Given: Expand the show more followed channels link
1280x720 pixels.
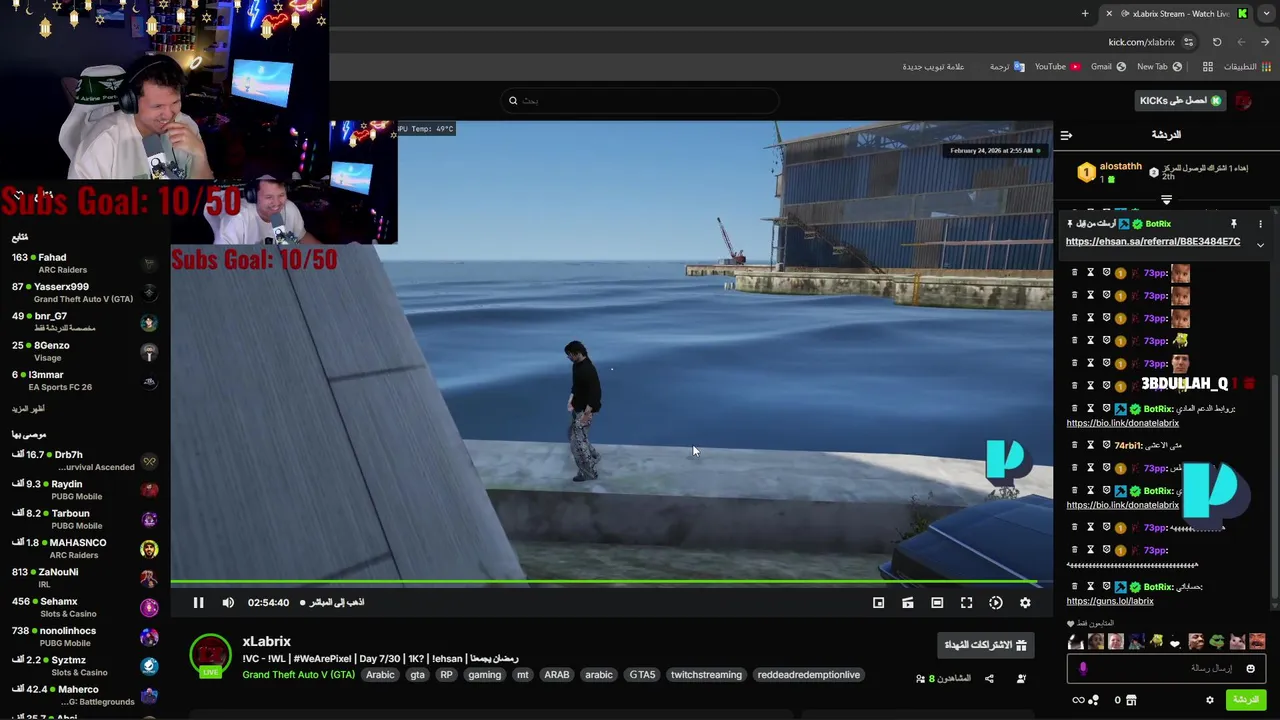Looking at the screenshot, I should pos(28,409).
